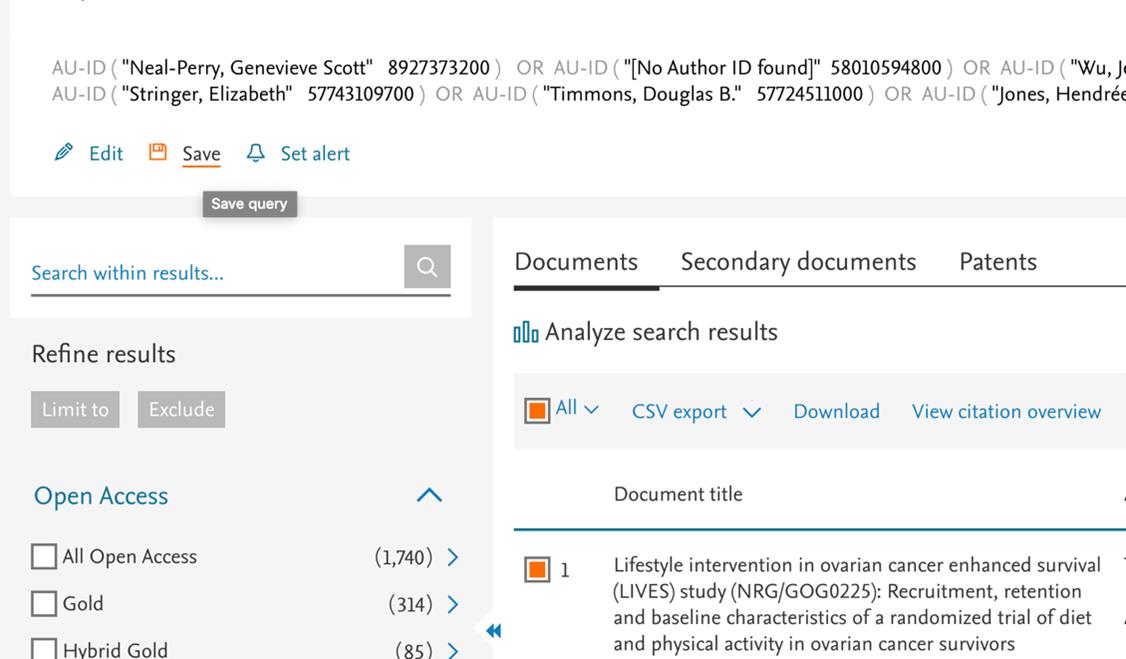The width and height of the screenshot is (1126, 659).
Task: Toggle the select All results checkbox
Action: click(537, 411)
